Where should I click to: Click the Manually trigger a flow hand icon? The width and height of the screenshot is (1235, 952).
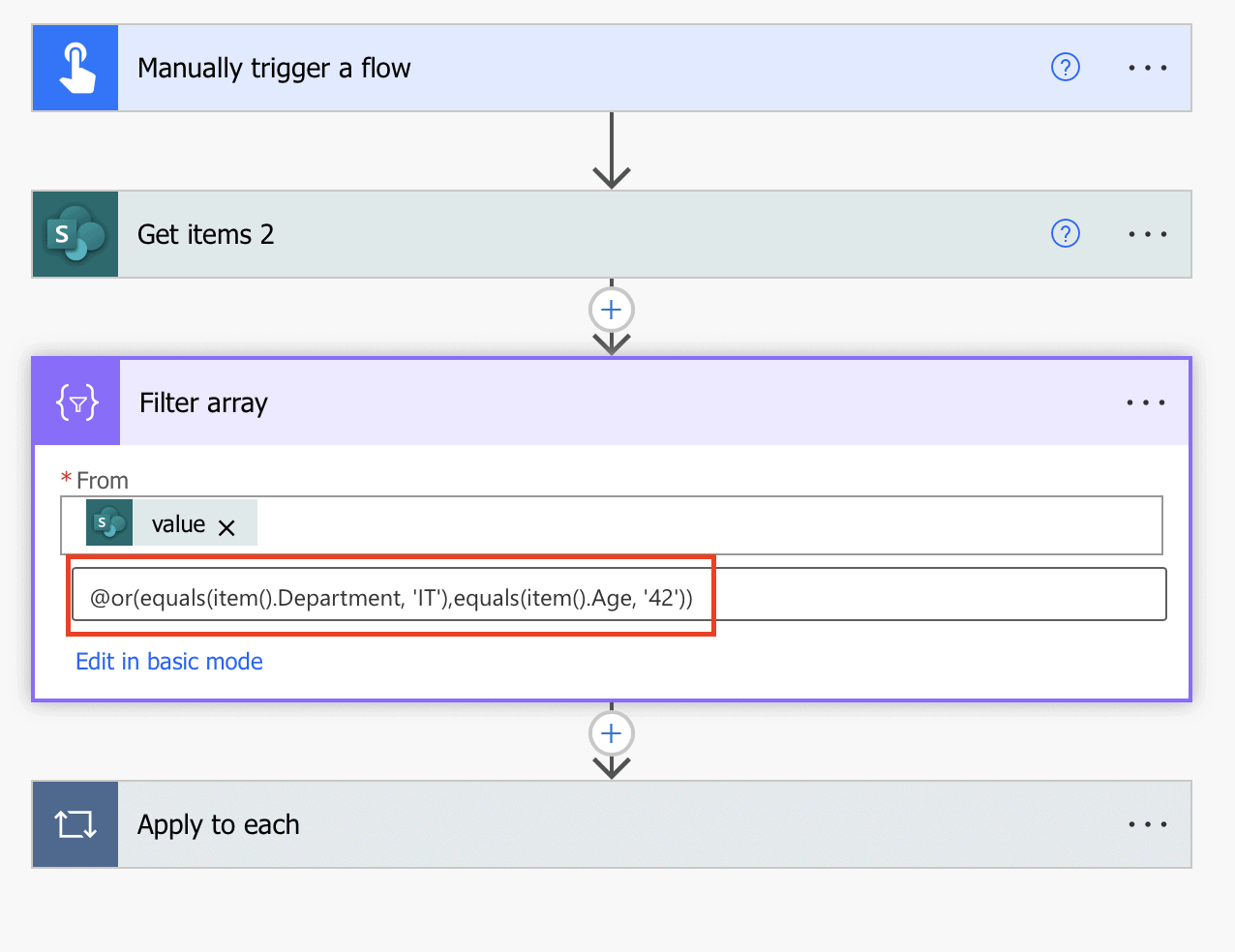click(75, 68)
